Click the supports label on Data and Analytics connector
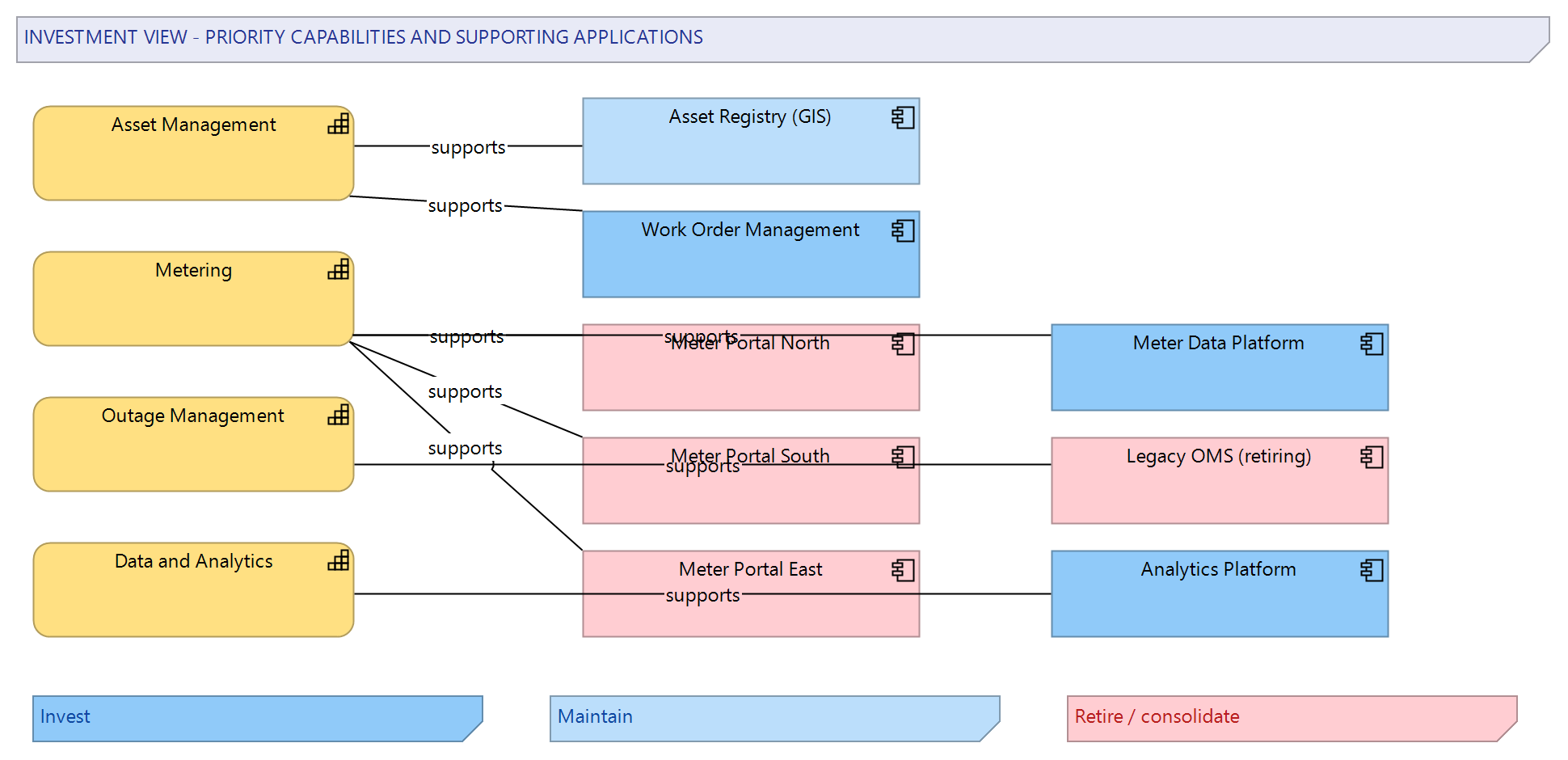The width and height of the screenshot is (1568, 760). (702, 595)
